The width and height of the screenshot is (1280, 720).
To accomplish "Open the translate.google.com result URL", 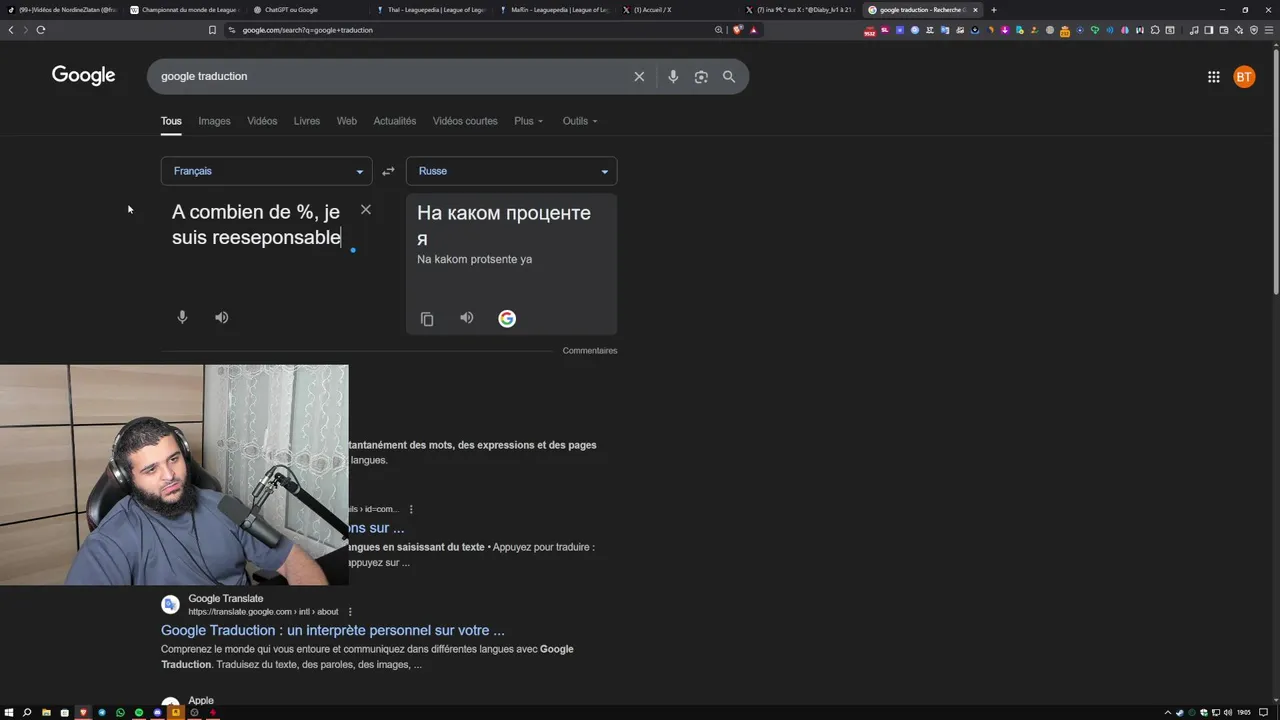I will click(263, 612).
